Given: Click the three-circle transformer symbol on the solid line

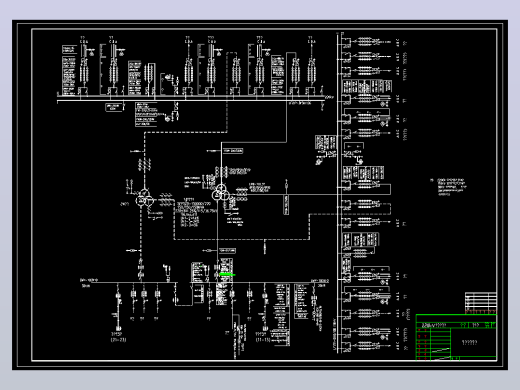Looking at the screenshot, I should (221, 192).
